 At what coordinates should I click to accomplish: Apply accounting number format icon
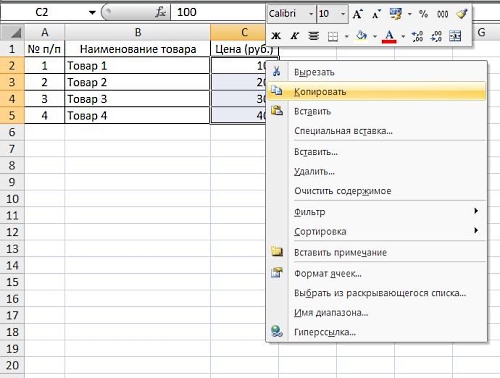click(x=396, y=14)
